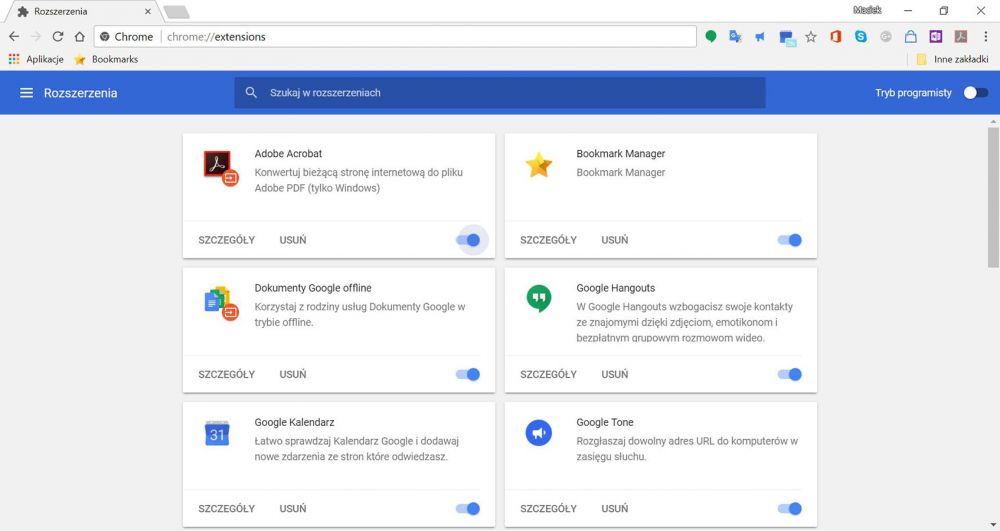Click the Szukaj w rozszerzeniach search field

click(x=499, y=92)
